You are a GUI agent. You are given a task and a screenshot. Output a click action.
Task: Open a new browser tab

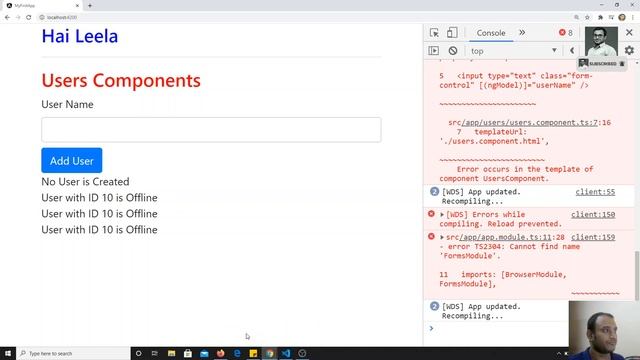point(90,6)
